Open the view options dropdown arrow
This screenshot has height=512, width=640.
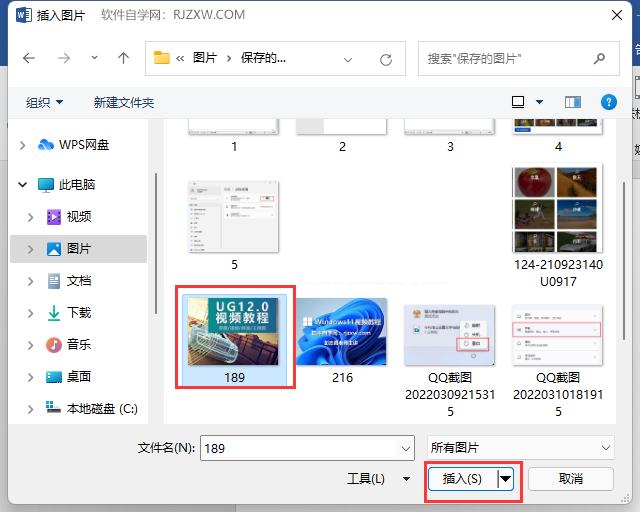click(539, 102)
